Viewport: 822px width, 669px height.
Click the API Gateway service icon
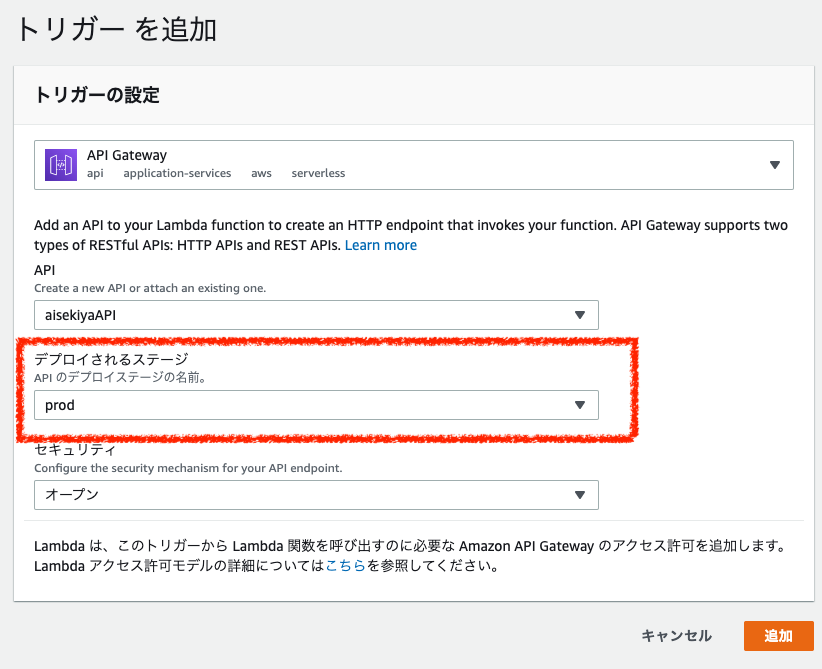tap(61, 165)
